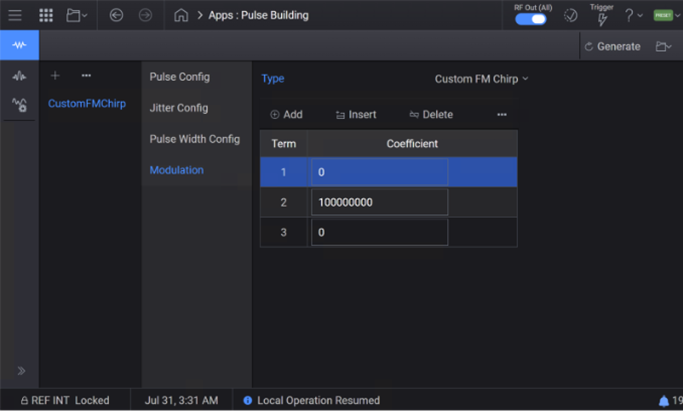Open Pulse Width Config tab
Screen dimensions: 683x411
tap(195, 139)
